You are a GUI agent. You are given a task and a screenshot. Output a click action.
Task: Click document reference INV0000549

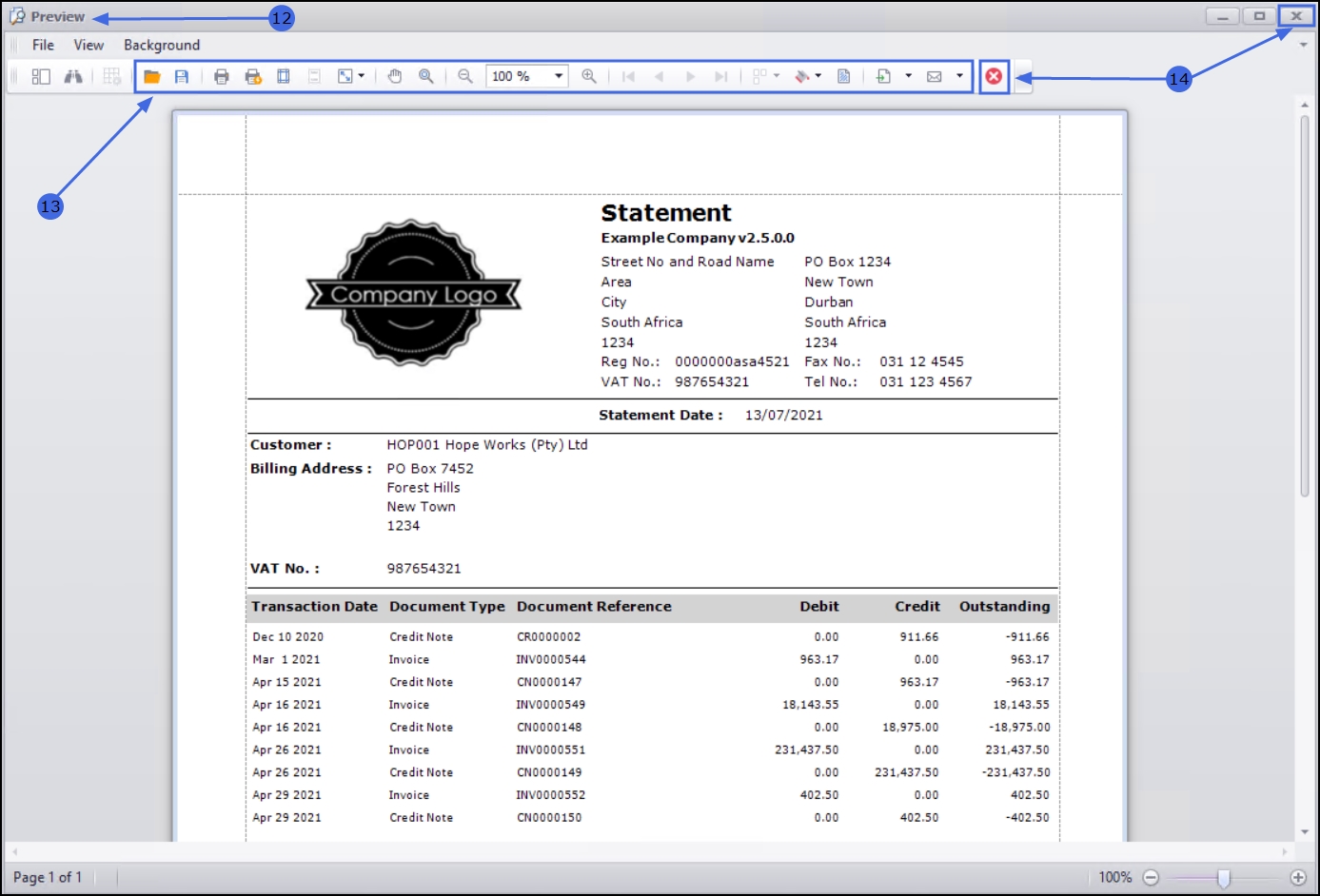tap(551, 705)
